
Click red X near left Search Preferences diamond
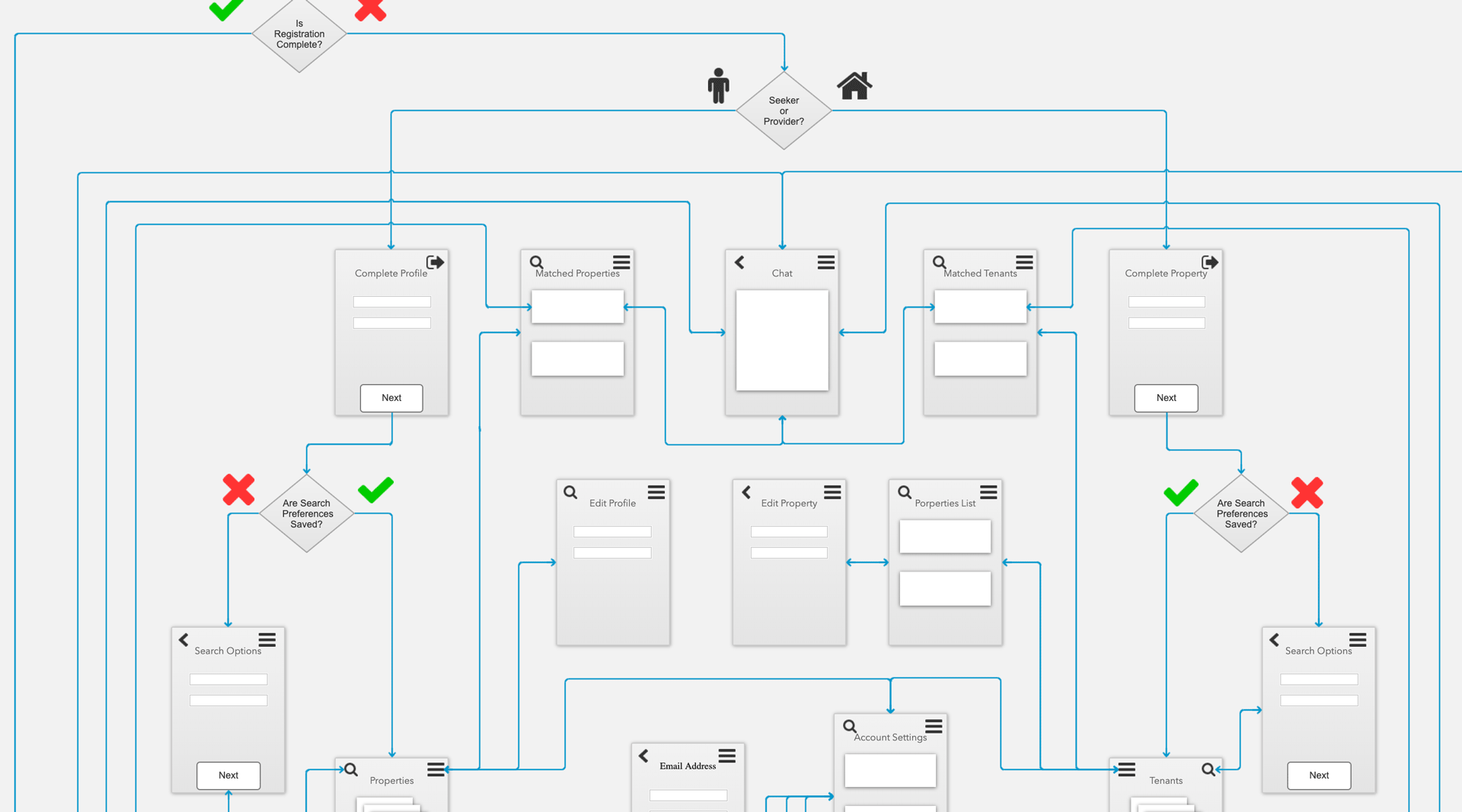(x=238, y=489)
